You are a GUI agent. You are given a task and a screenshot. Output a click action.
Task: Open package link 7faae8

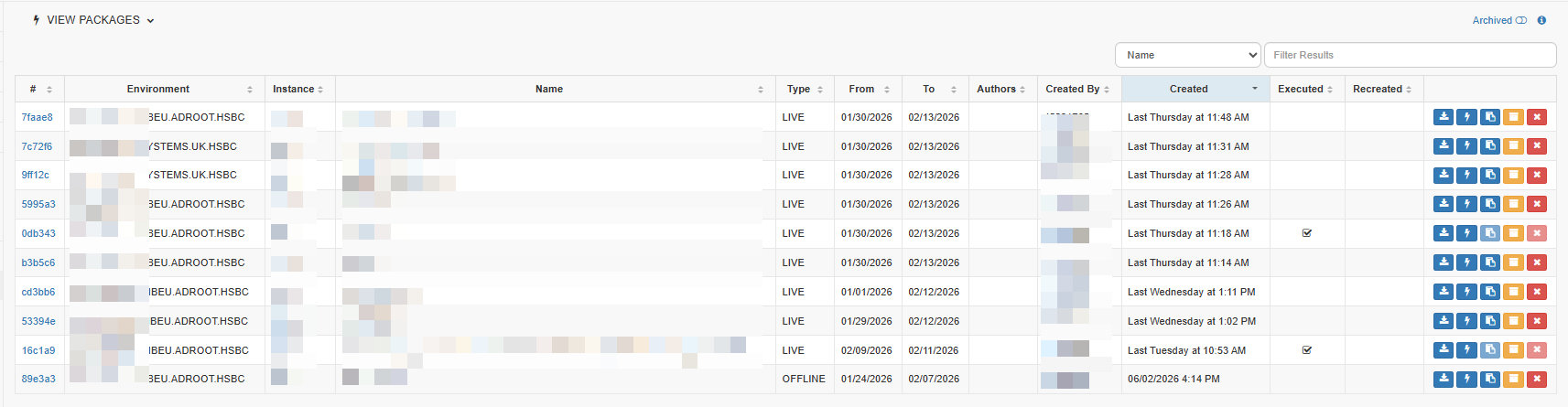point(38,117)
